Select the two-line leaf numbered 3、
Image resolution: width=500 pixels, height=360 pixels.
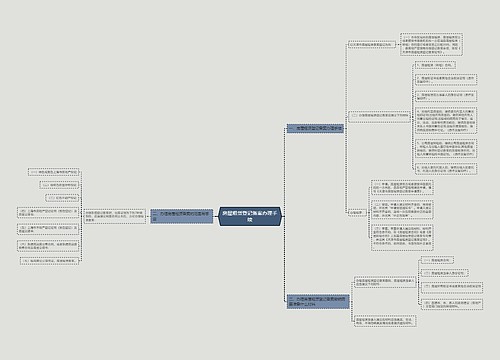tap(446, 96)
